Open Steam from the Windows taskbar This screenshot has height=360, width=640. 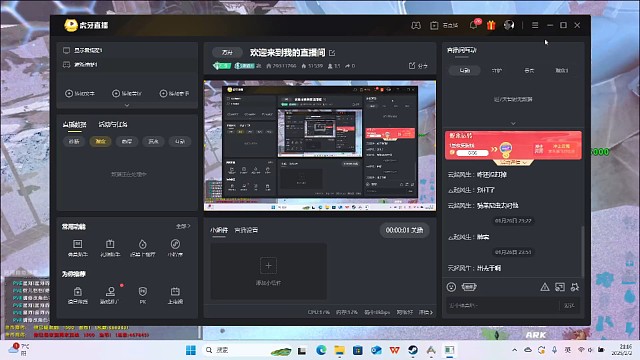point(413,350)
